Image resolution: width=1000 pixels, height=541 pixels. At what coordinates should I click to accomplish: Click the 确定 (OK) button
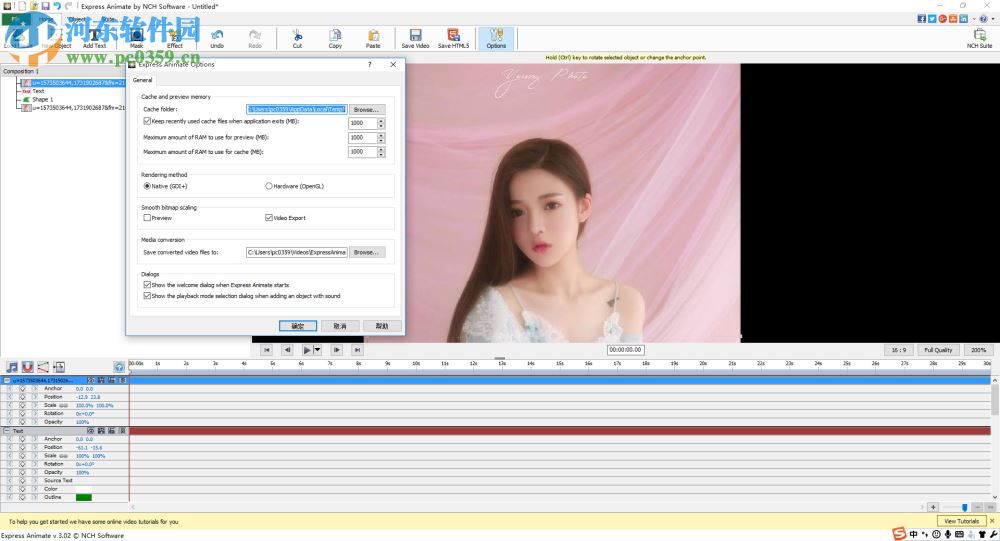(x=298, y=326)
